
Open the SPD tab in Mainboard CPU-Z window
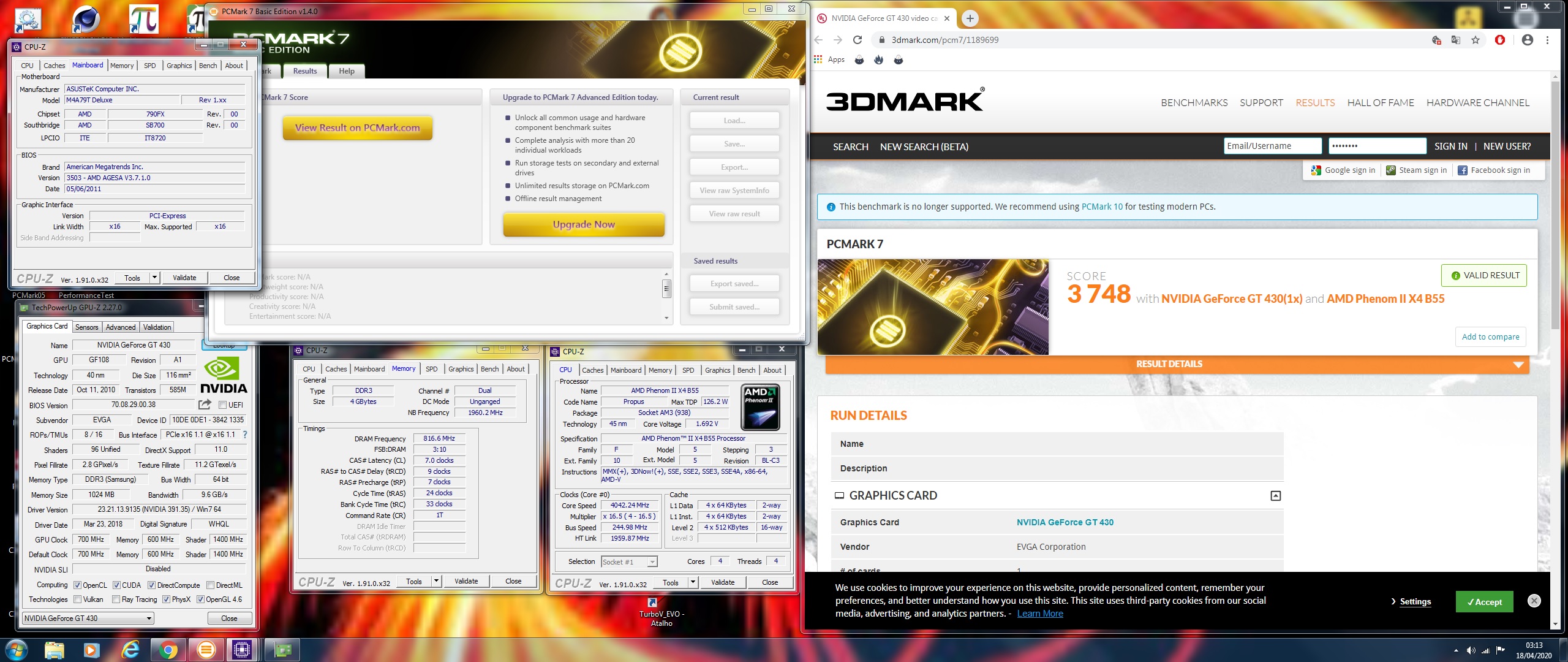150,66
